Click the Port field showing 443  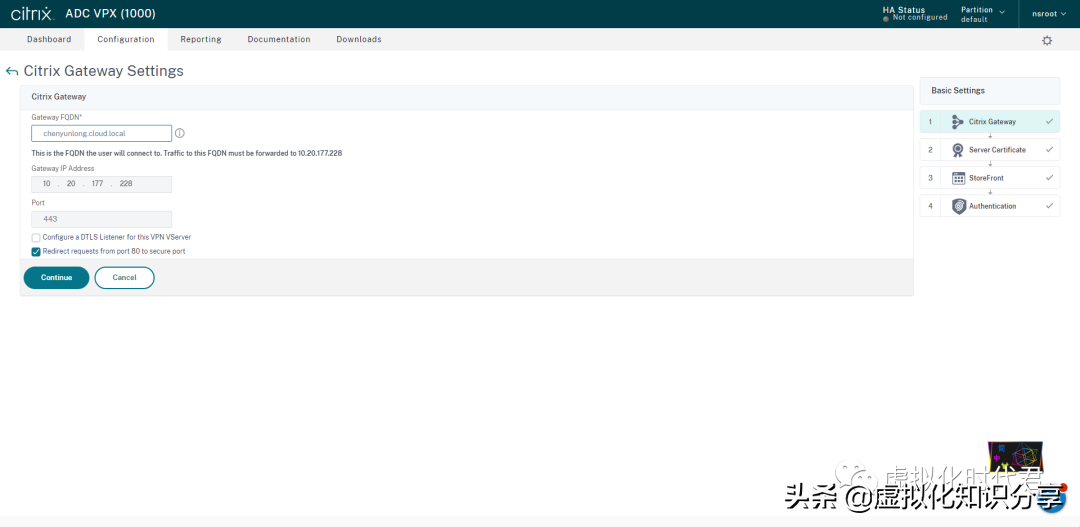[101, 219]
